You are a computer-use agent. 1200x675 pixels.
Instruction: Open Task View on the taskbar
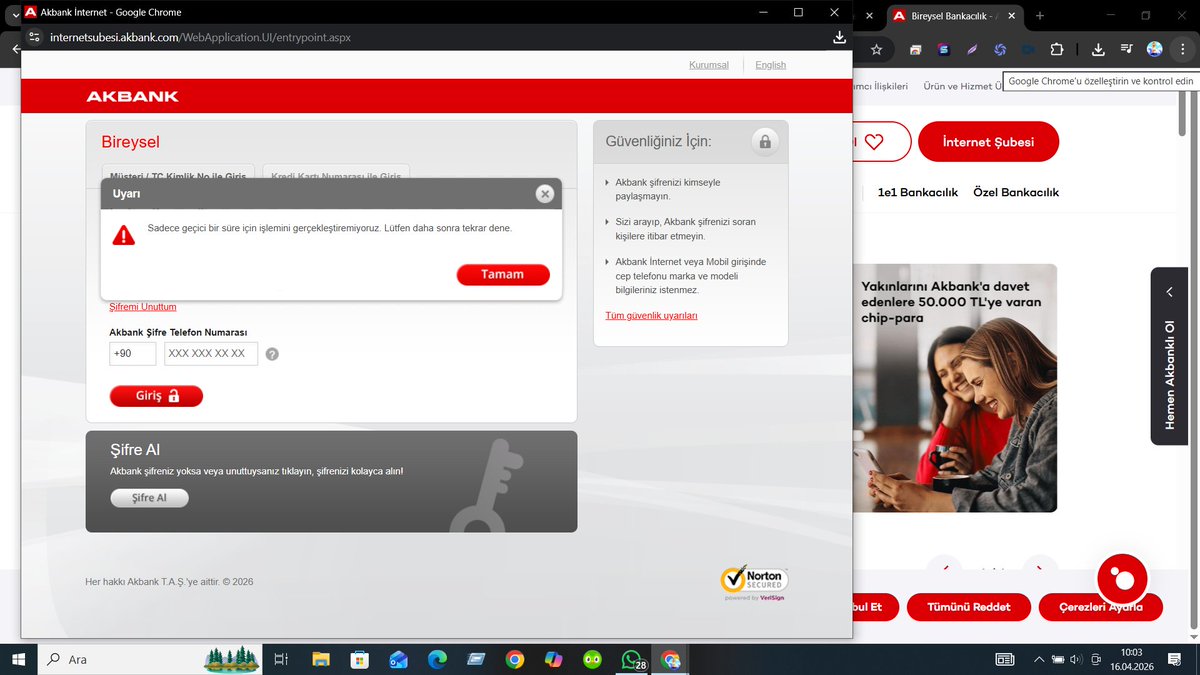pyautogui.click(x=281, y=660)
